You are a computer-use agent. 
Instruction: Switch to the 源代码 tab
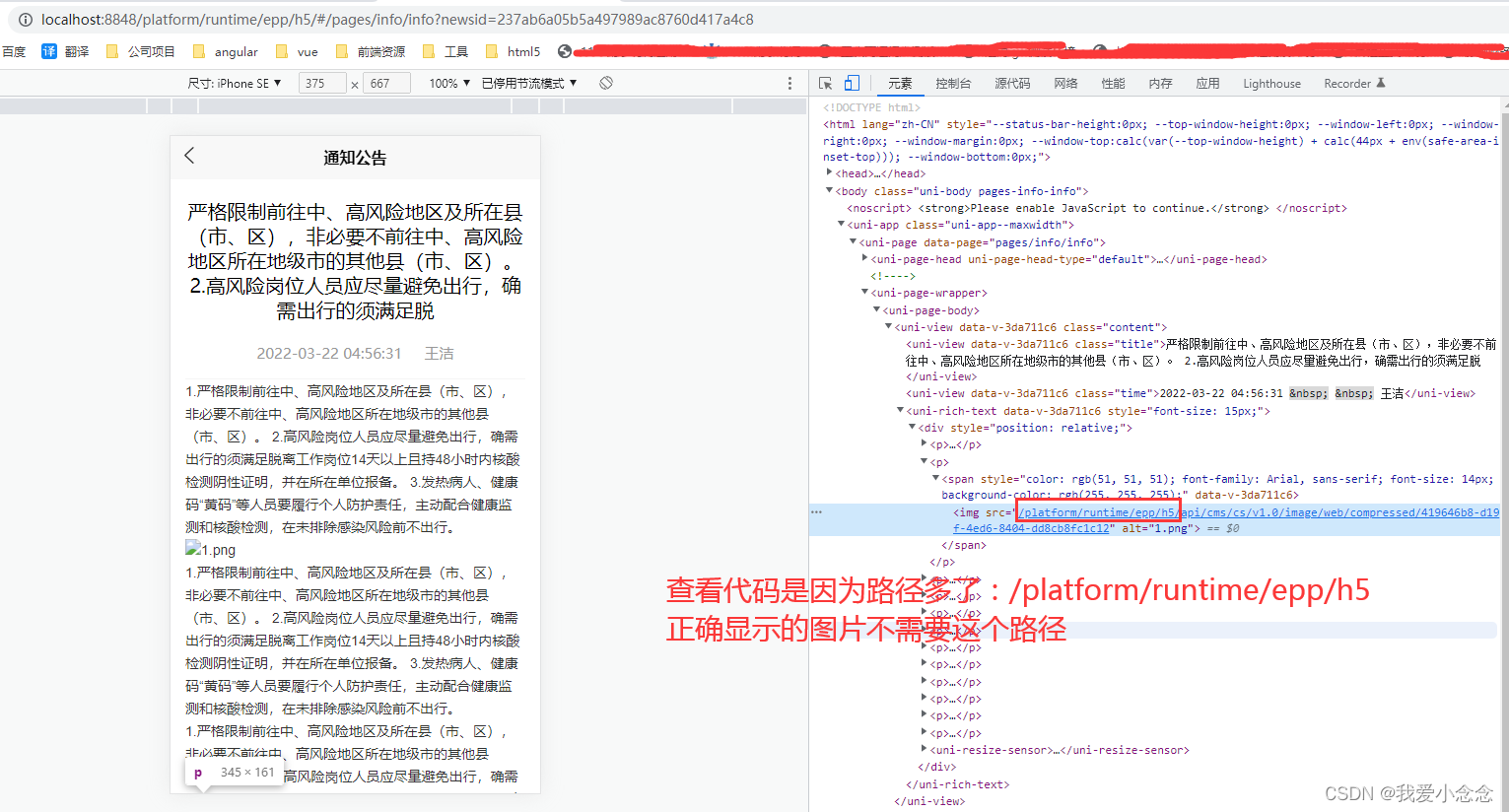point(1012,84)
